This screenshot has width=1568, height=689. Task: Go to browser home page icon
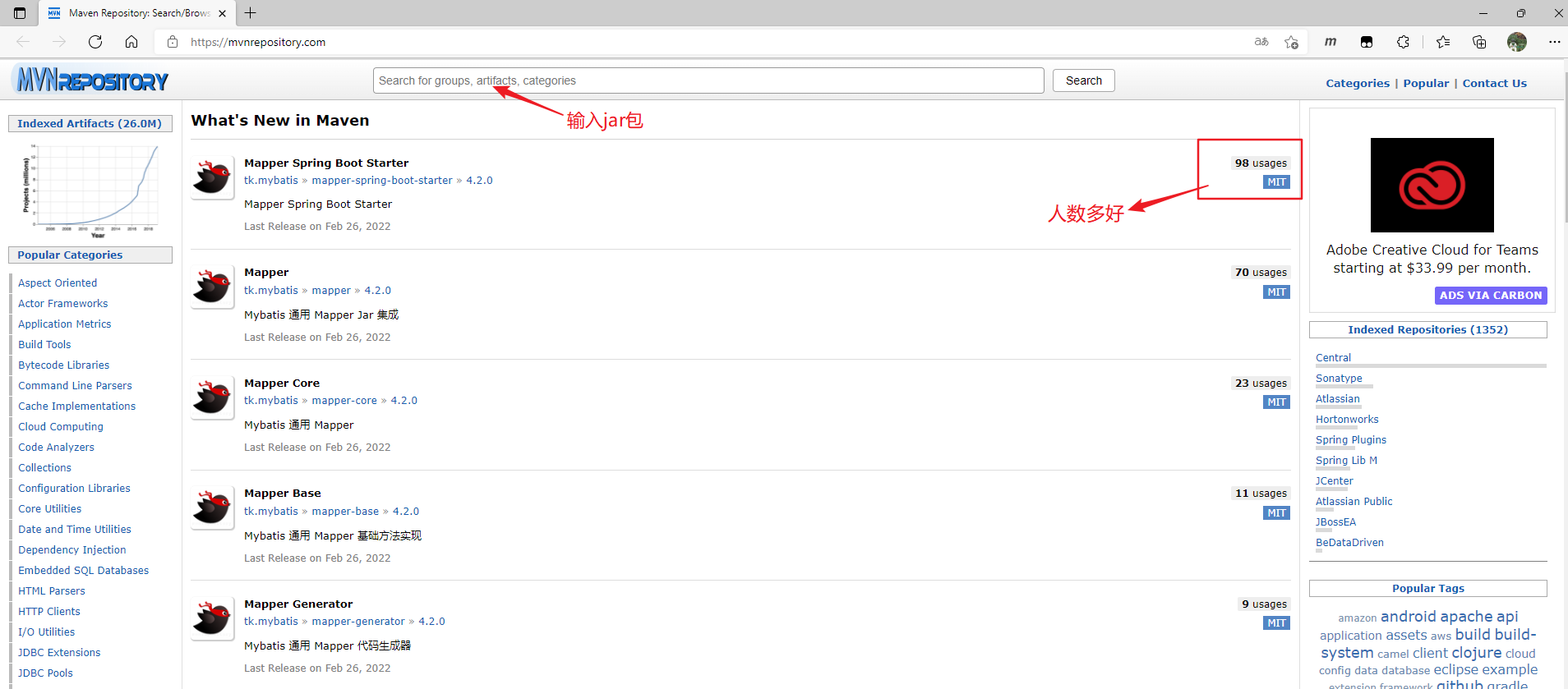point(131,42)
